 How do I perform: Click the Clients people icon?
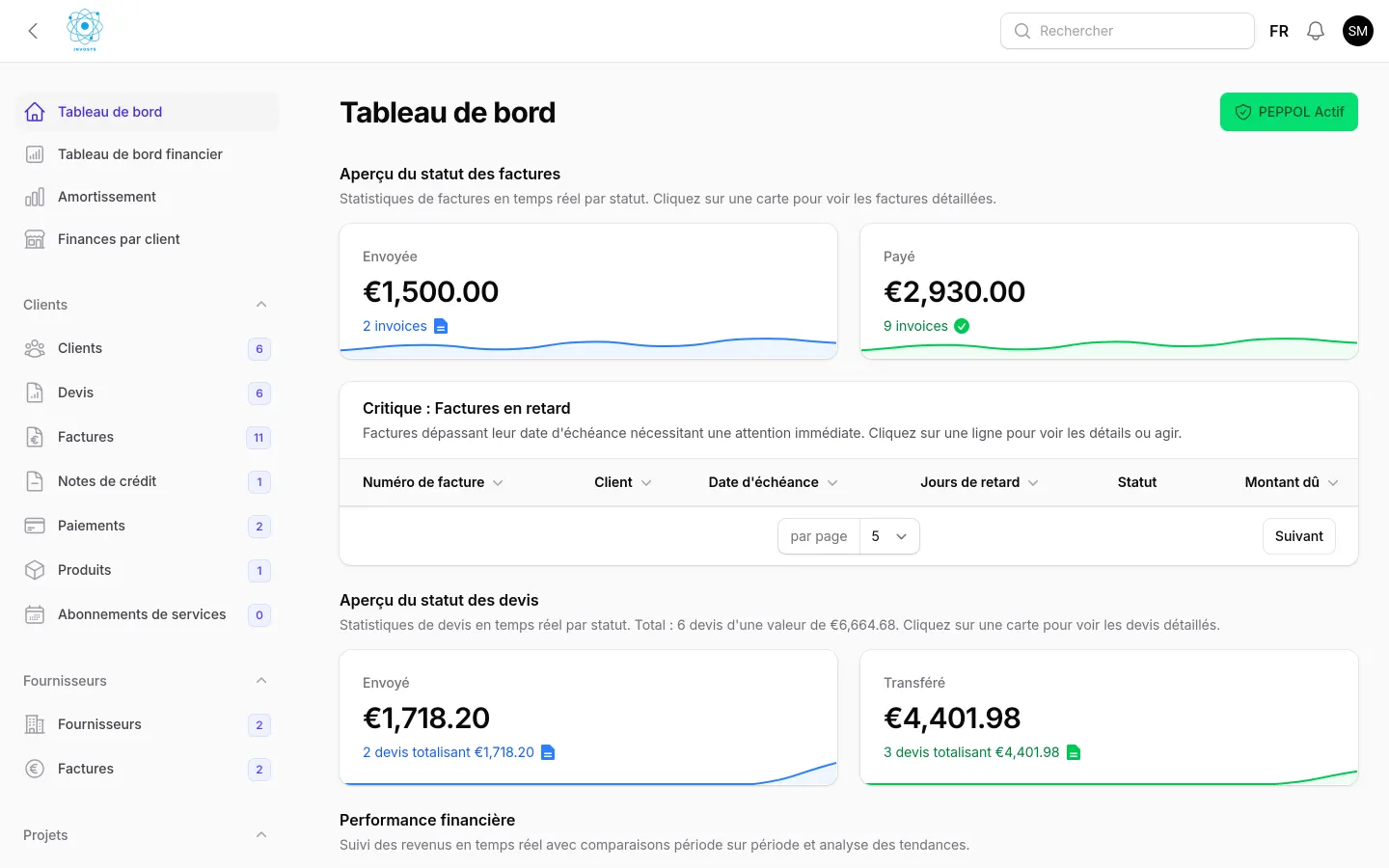click(35, 348)
